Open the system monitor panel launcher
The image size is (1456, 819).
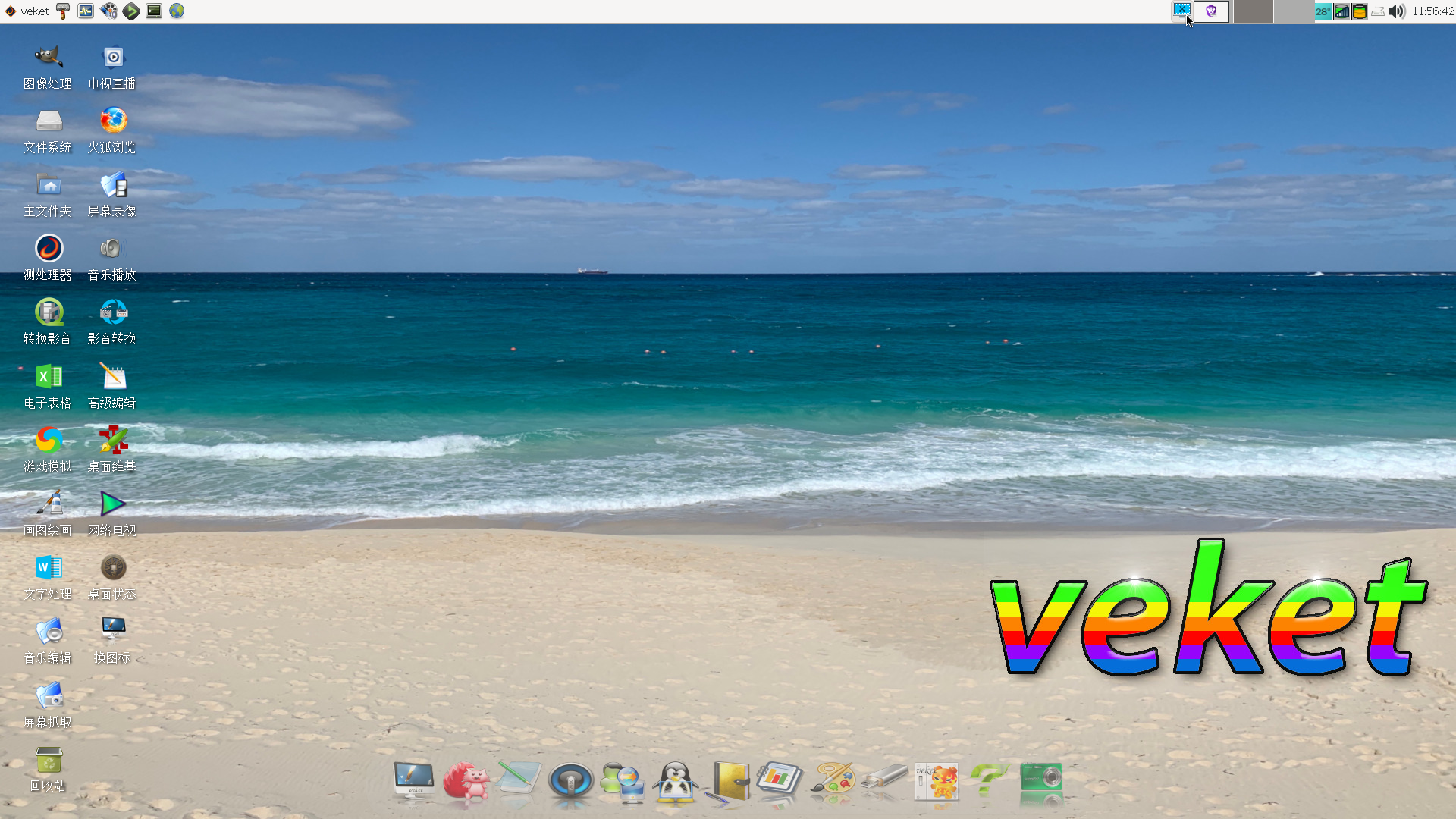point(86,11)
